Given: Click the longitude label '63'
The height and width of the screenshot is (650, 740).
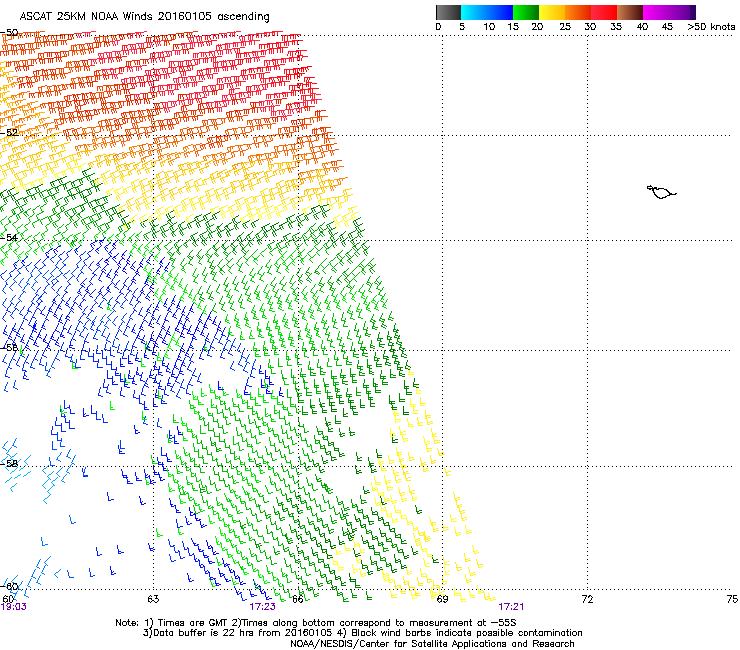Looking at the screenshot, I should coord(153,599).
